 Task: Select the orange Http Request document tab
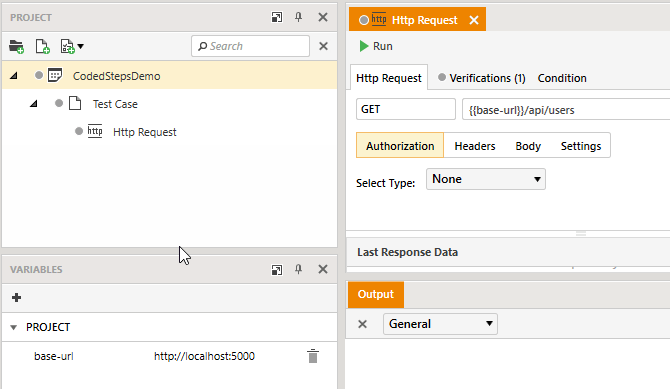417,20
